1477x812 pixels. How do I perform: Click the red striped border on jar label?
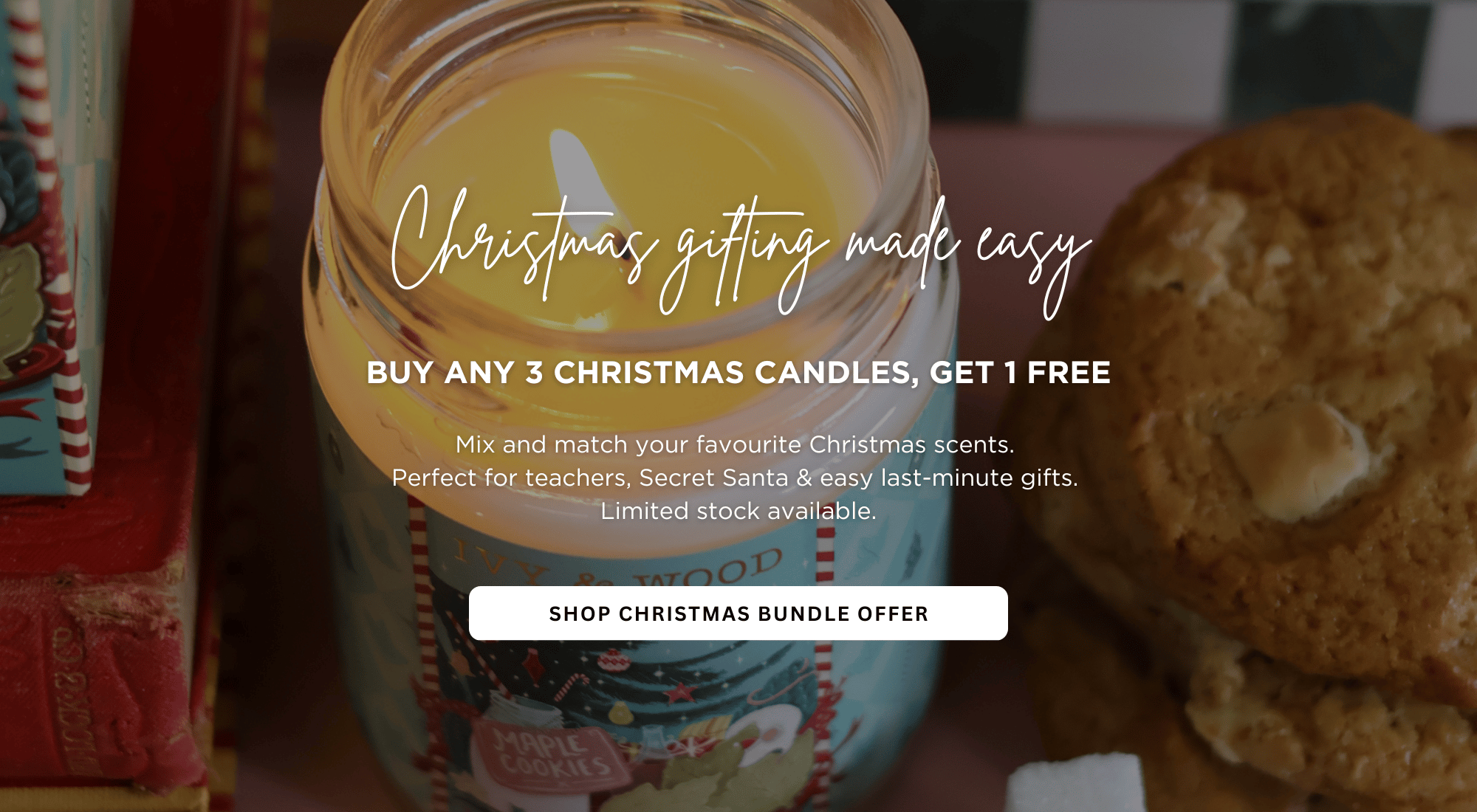click(418, 627)
